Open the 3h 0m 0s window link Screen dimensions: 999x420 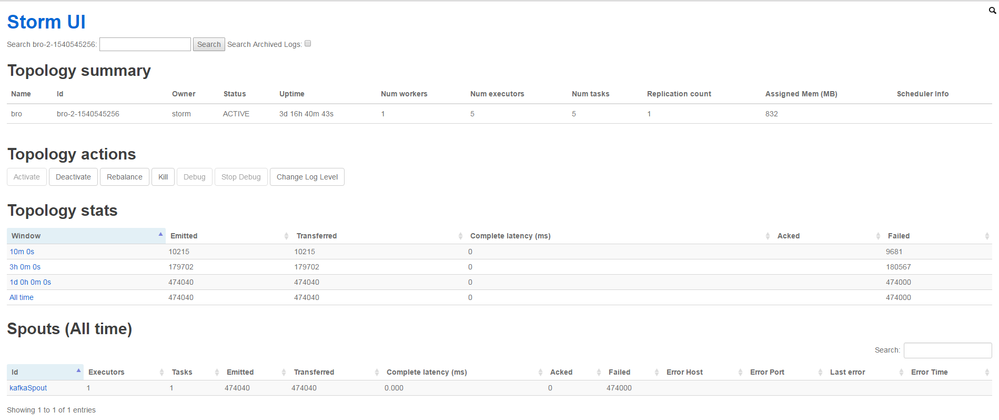click(25, 267)
